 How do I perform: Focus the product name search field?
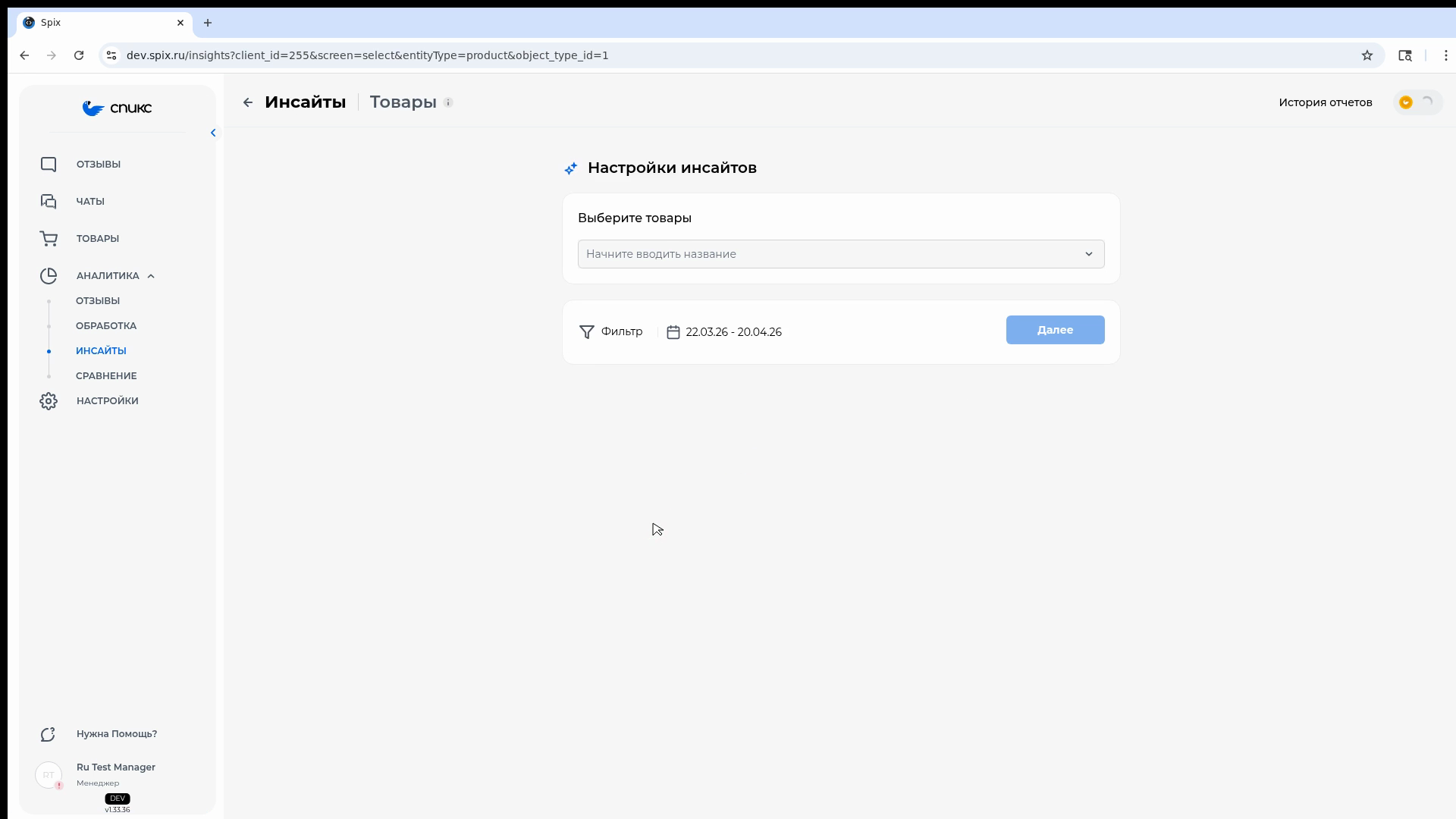coord(841,254)
